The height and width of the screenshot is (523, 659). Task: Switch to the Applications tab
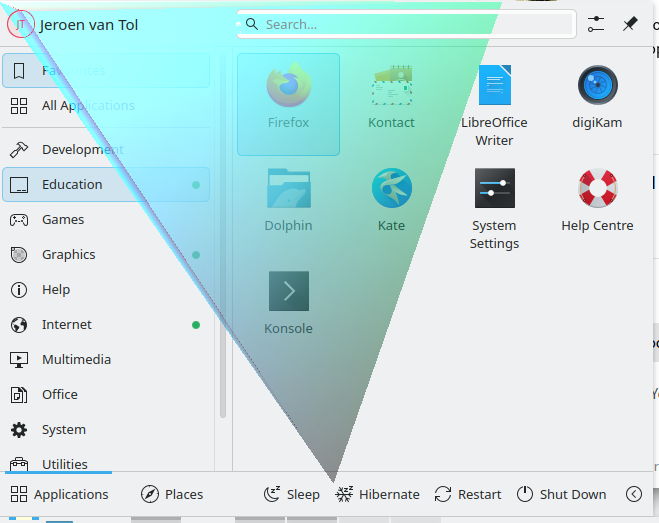pos(59,494)
